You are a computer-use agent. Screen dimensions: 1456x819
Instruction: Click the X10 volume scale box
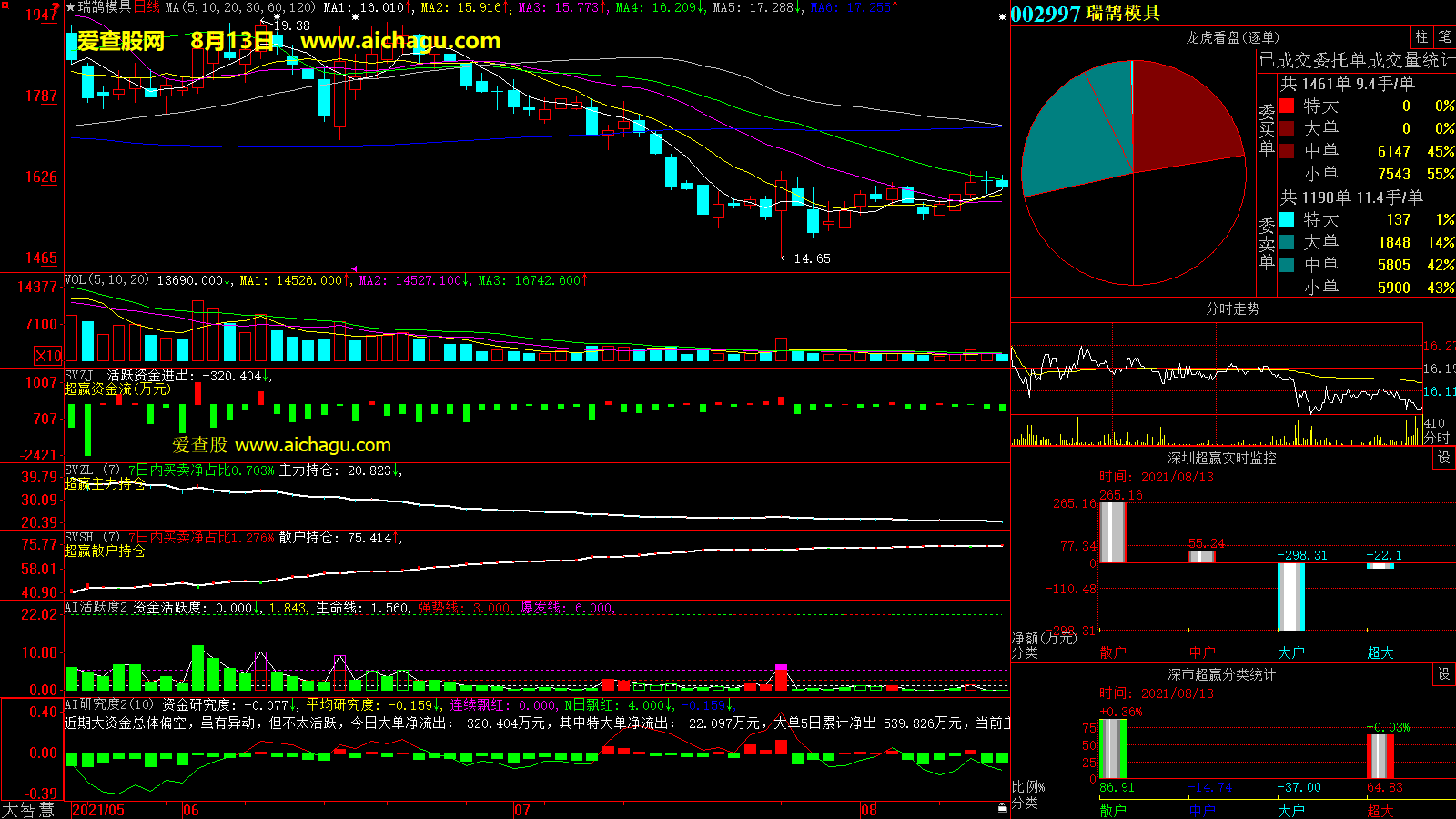coord(48,356)
